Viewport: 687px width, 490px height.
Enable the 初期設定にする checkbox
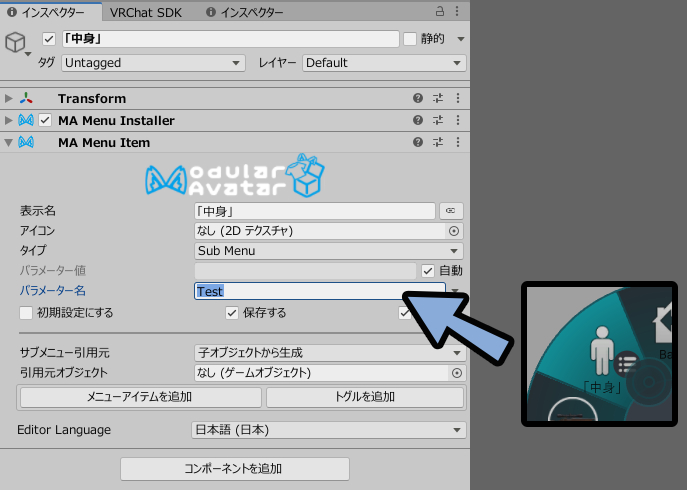point(26,313)
